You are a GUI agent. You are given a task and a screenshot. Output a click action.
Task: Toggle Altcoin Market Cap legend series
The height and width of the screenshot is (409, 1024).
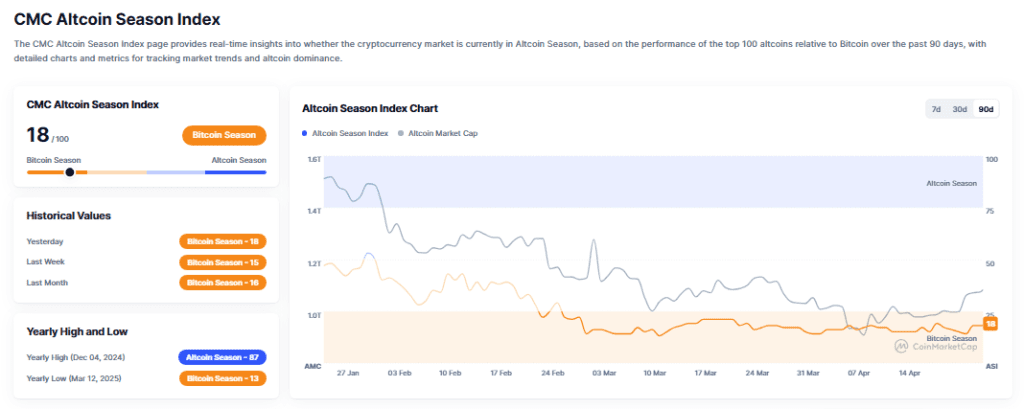tap(443, 132)
